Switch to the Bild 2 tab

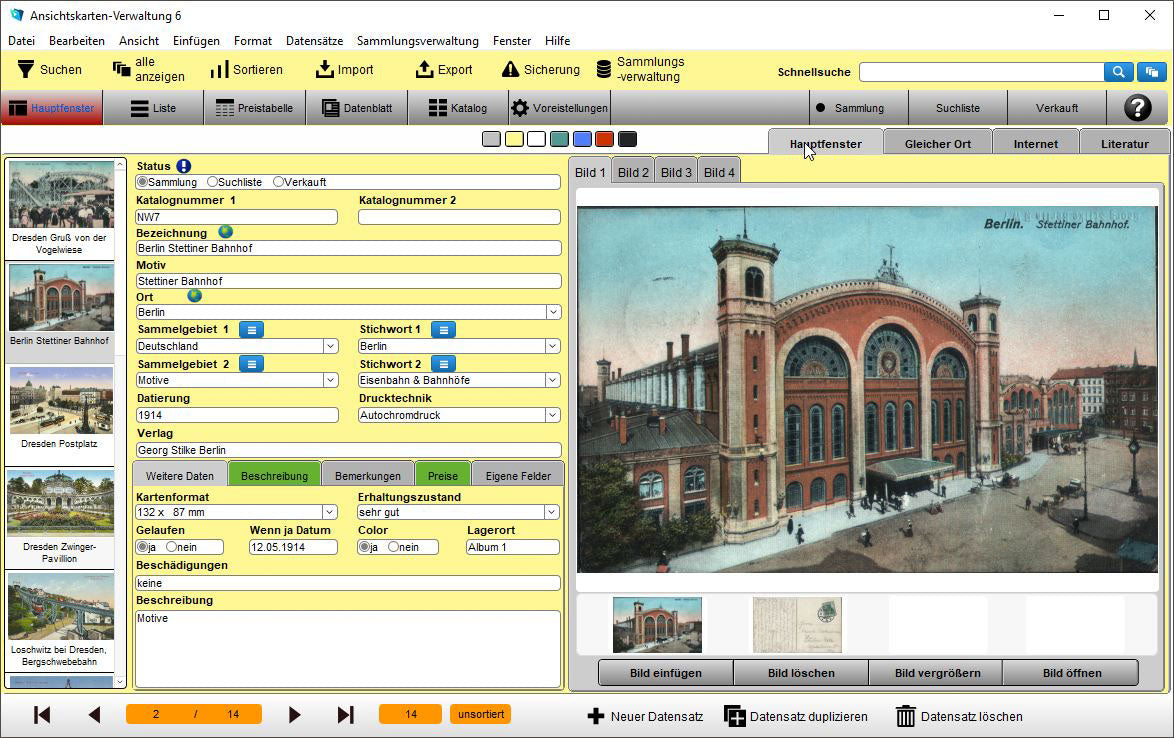(633, 172)
